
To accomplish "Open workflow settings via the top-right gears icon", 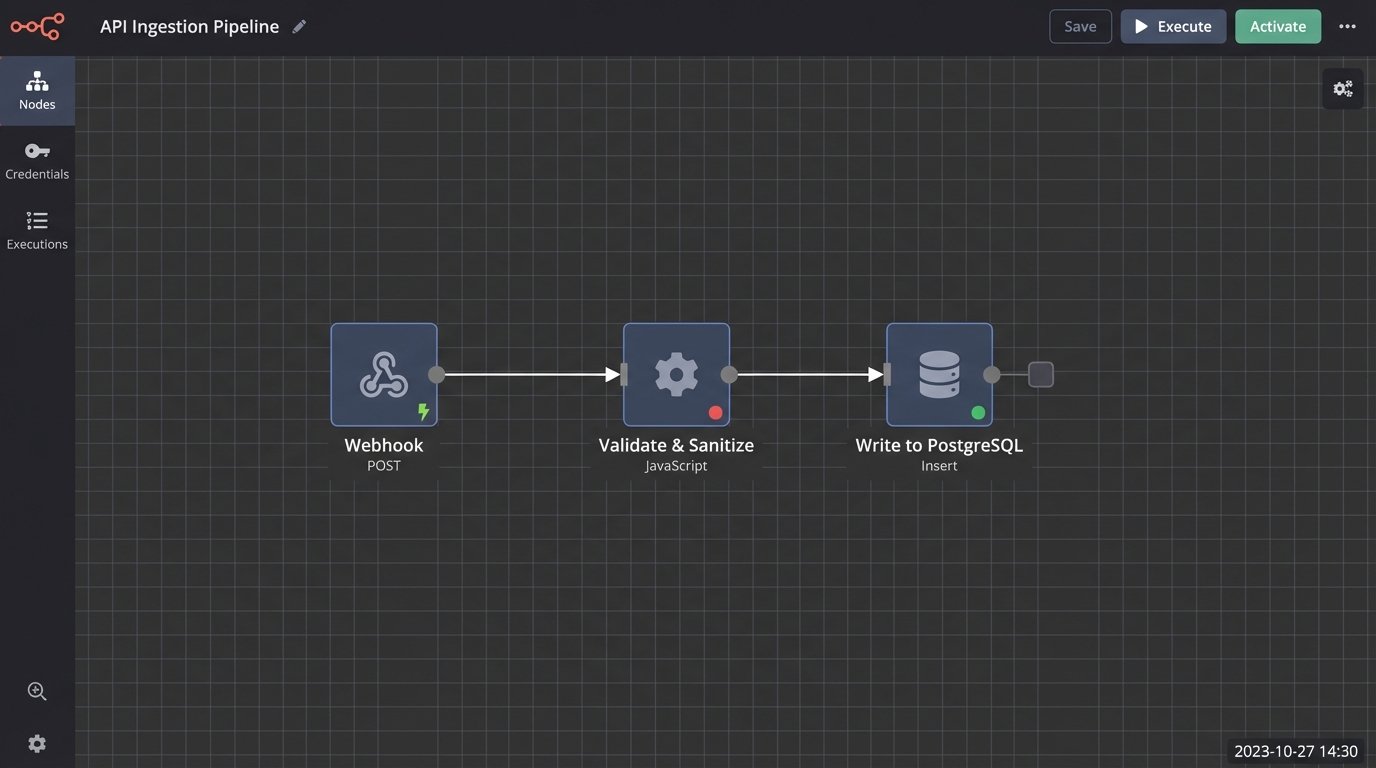I will [1342, 88].
